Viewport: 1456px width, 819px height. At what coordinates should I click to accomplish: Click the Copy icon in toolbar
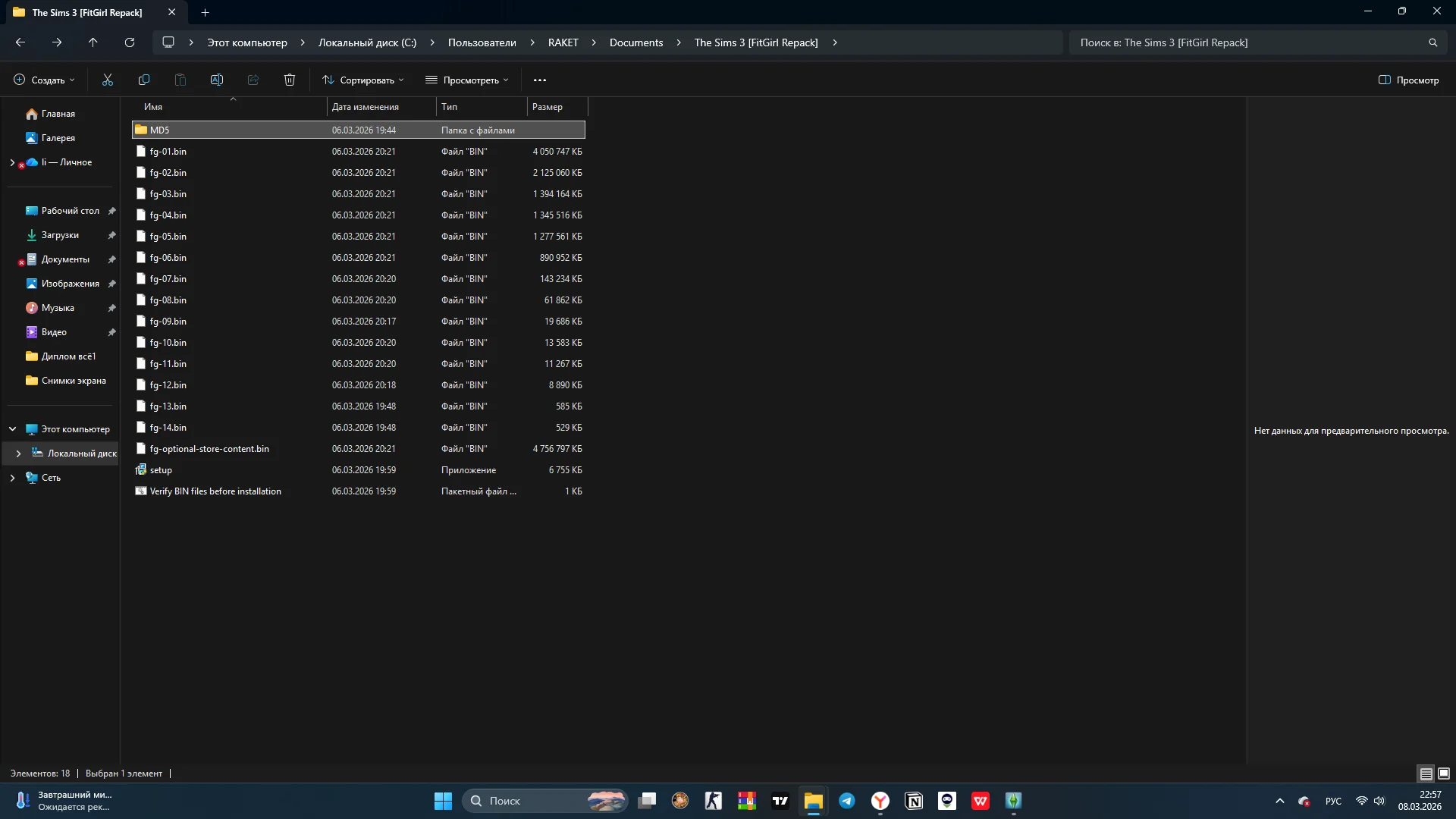144,80
